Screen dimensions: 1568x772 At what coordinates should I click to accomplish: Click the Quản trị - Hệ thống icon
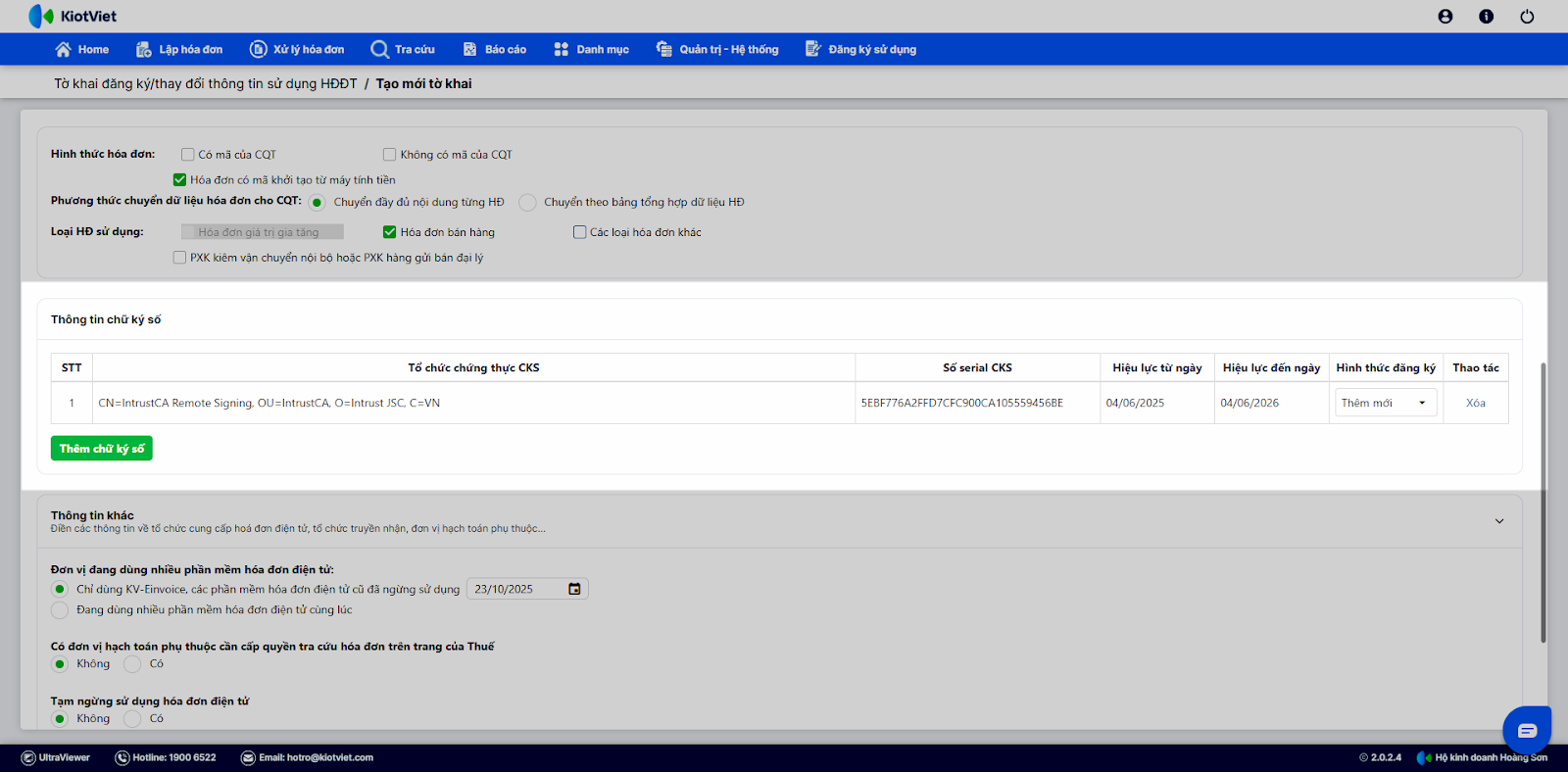pyautogui.click(x=664, y=49)
